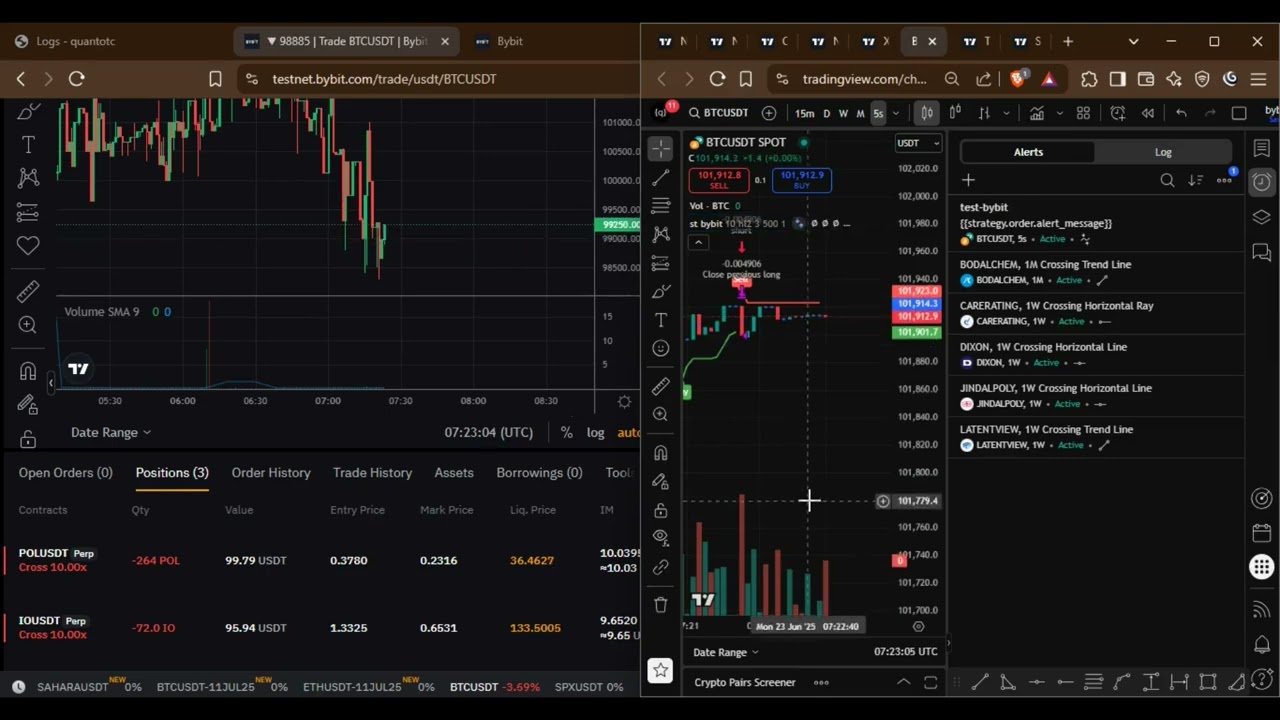
Task: Click the add alert plus icon
Action: (968, 180)
